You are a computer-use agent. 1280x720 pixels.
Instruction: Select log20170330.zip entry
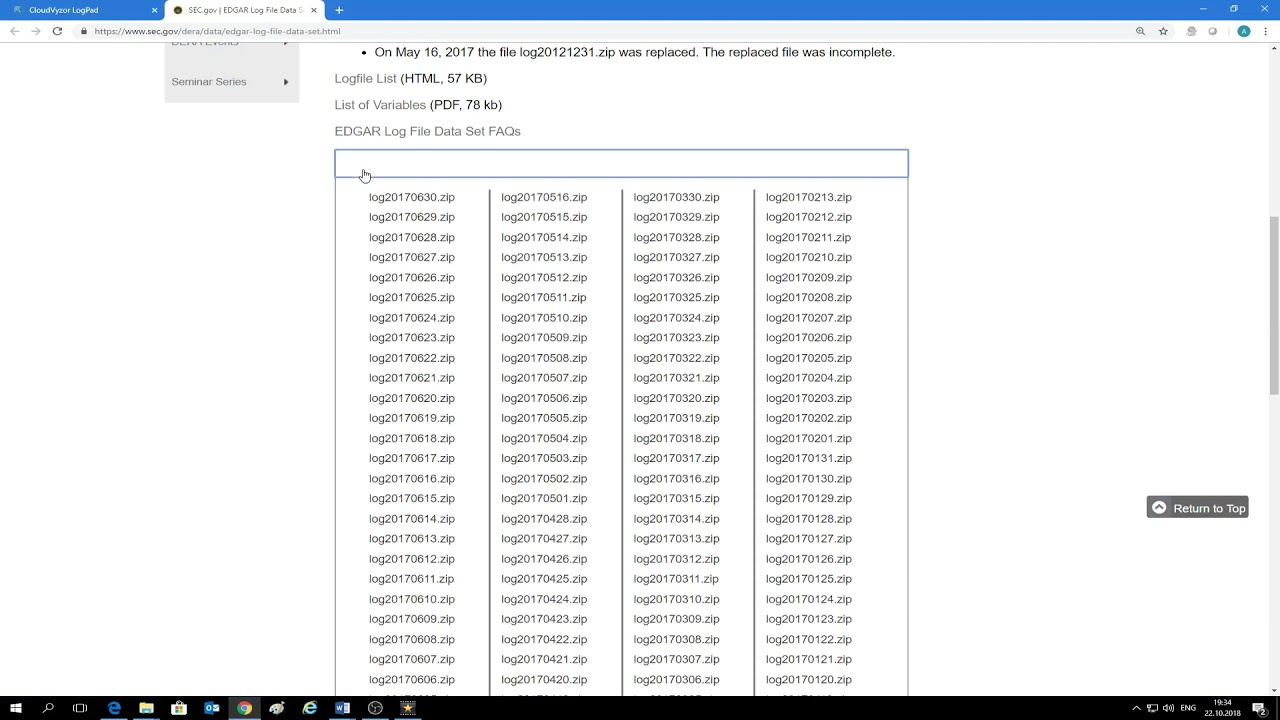click(x=676, y=197)
